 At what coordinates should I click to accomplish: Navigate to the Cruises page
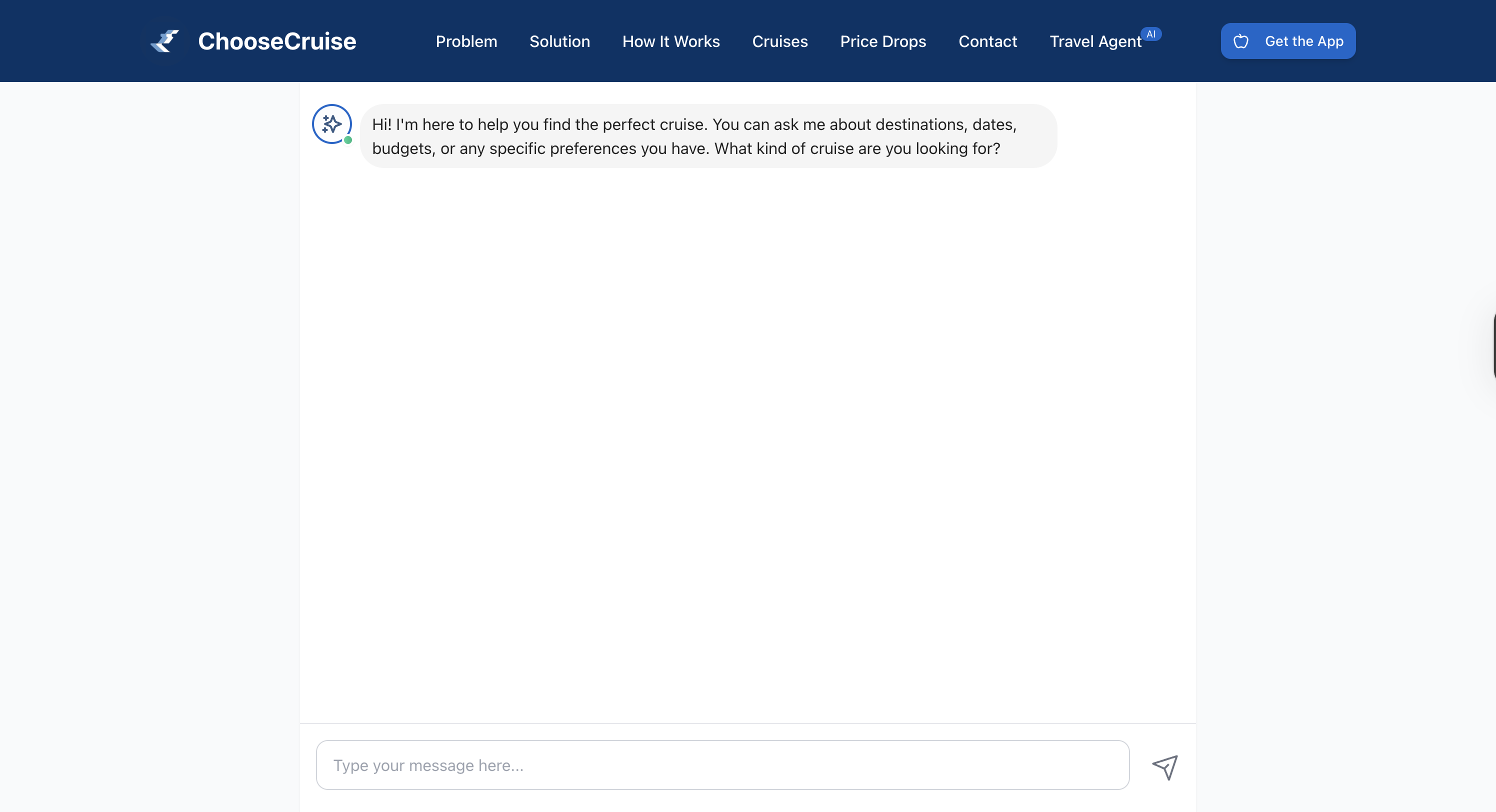click(x=779, y=41)
